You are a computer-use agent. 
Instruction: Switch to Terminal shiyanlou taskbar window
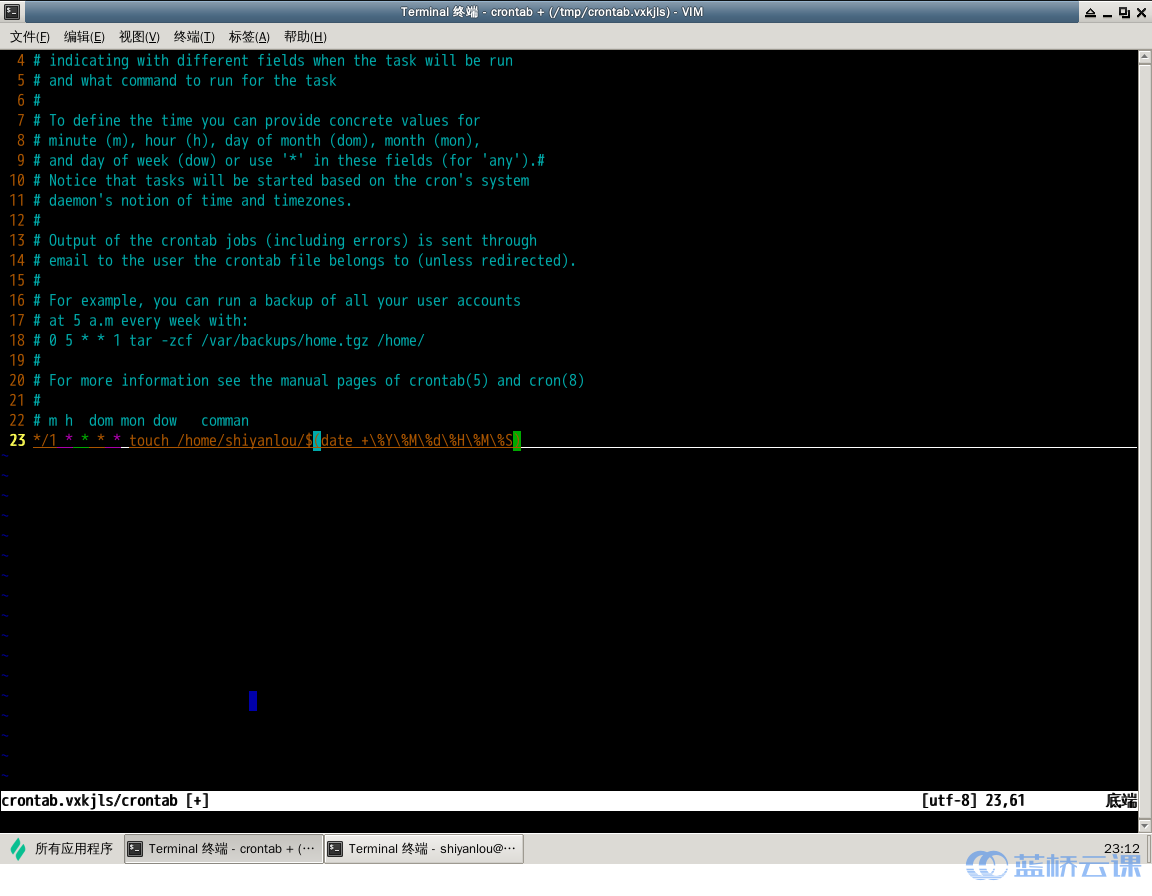(423, 849)
